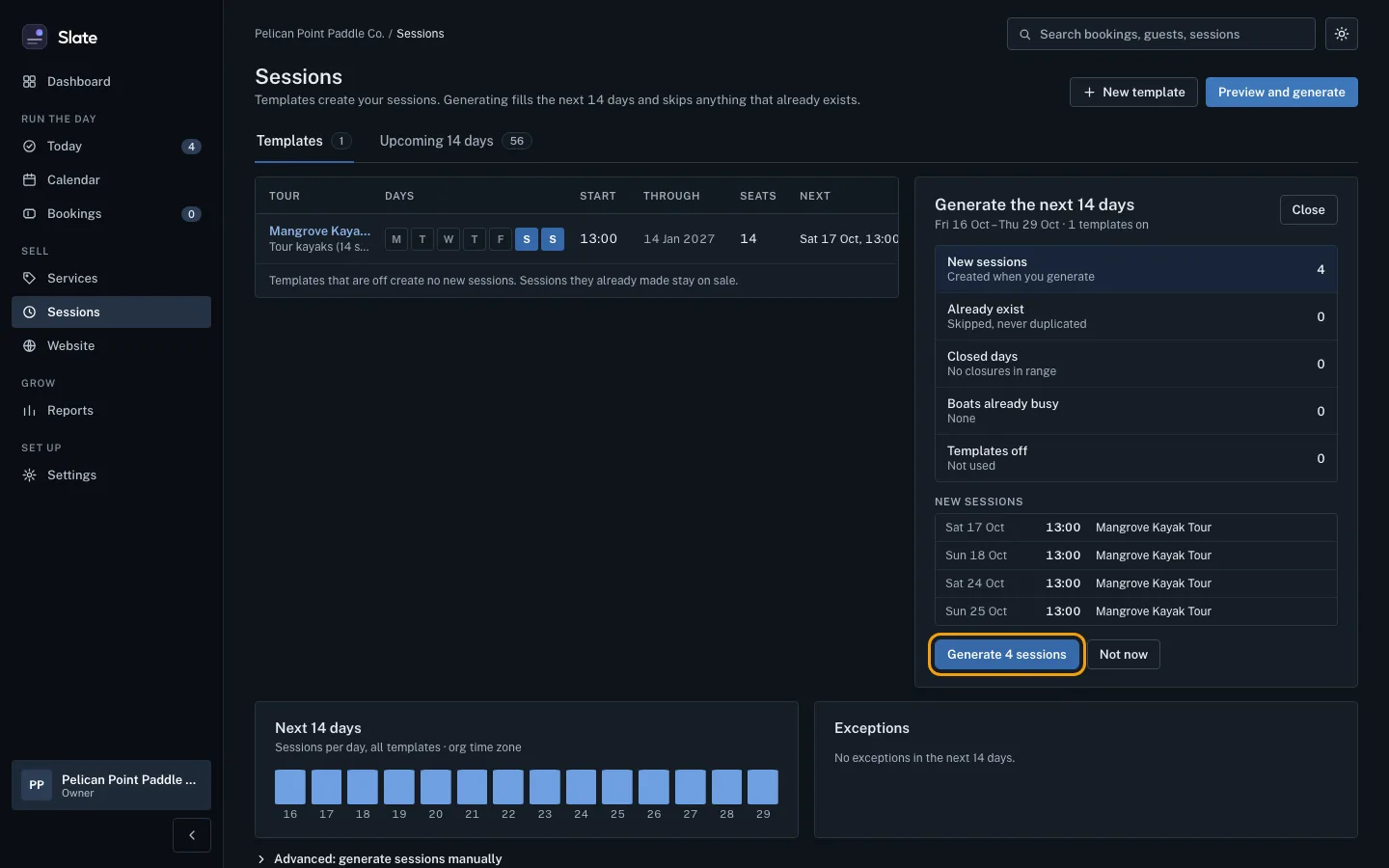Toggle Tuesday on the Mangrove template
The height and width of the screenshot is (868, 1389).
pyautogui.click(x=422, y=239)
